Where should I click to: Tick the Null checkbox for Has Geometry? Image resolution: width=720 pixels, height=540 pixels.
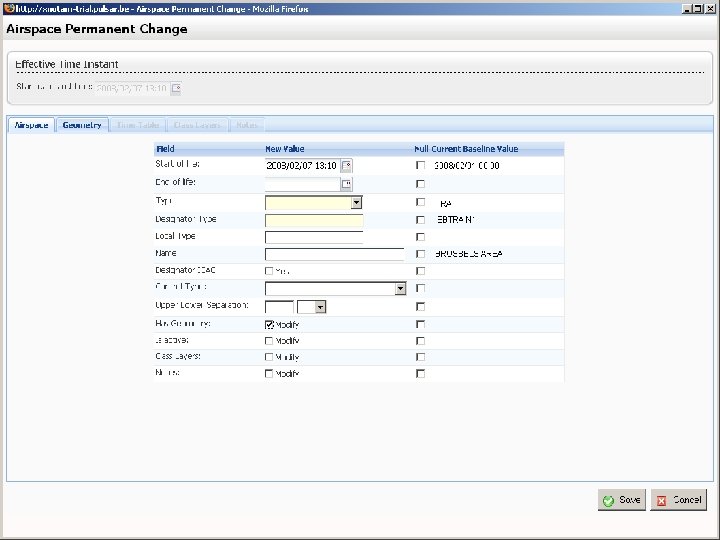pos(420,324)
